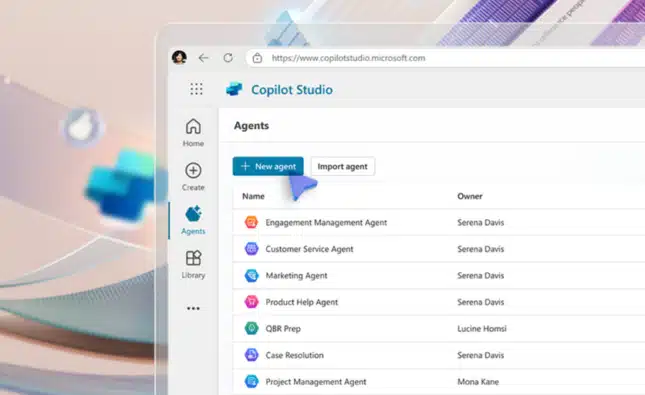Click the Product Help Agent icon
The height and width of the screenshot is (395, 645).
click(251, 302)
